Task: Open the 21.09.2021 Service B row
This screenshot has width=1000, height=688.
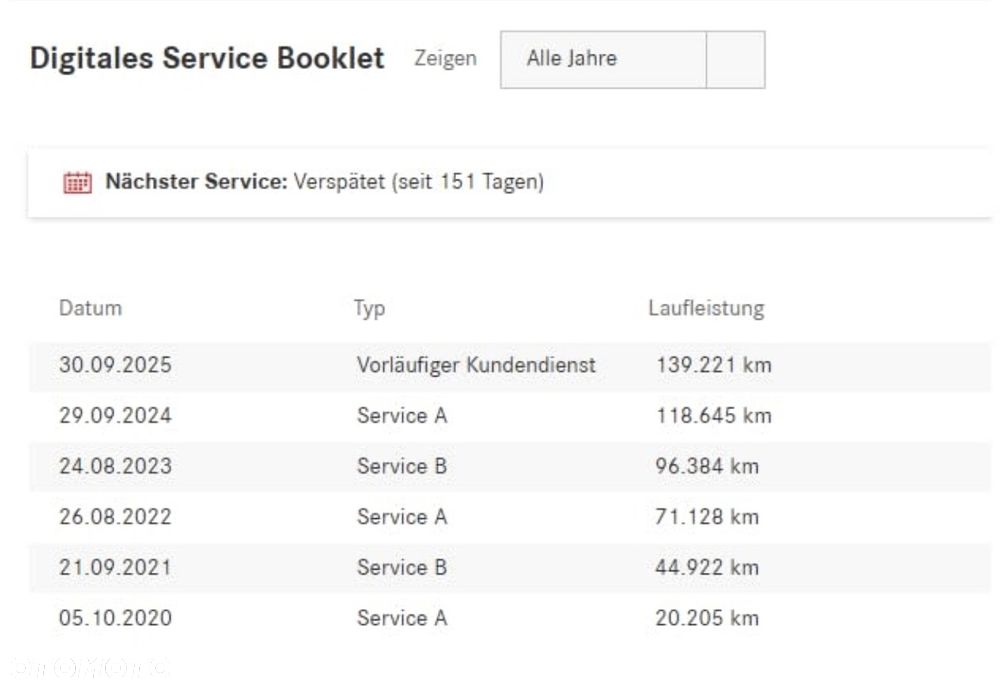Action: pos(510,567)
